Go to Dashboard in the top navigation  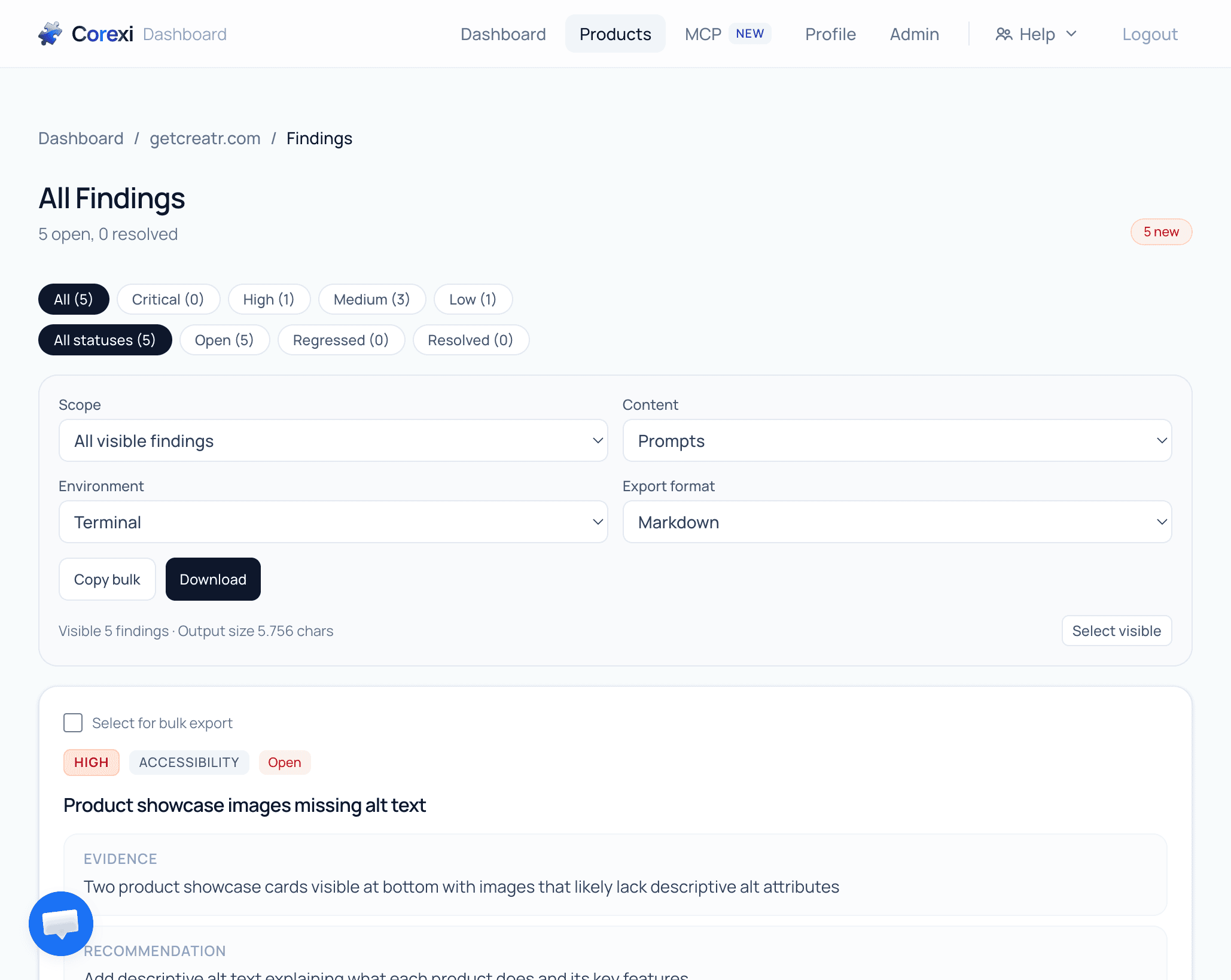pos(503,34)
